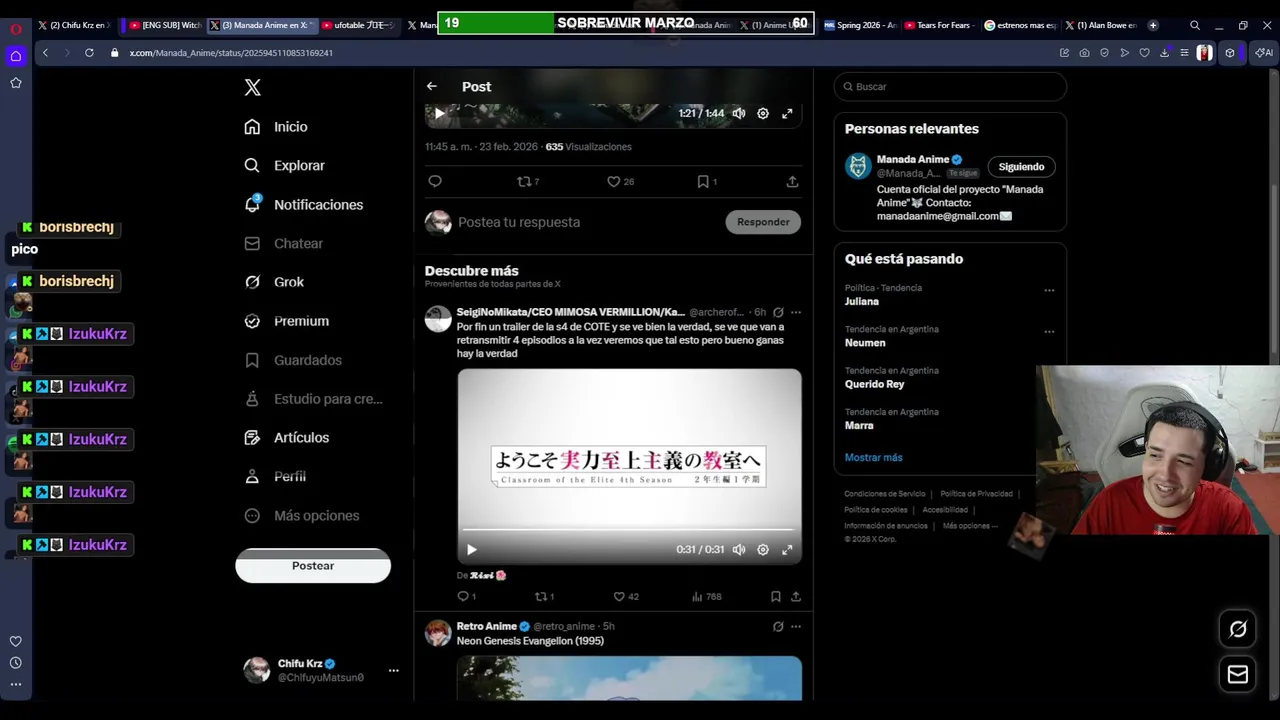Open a new browser tab
This screenshot has height=720, width=1280.
click(1153, 25)
